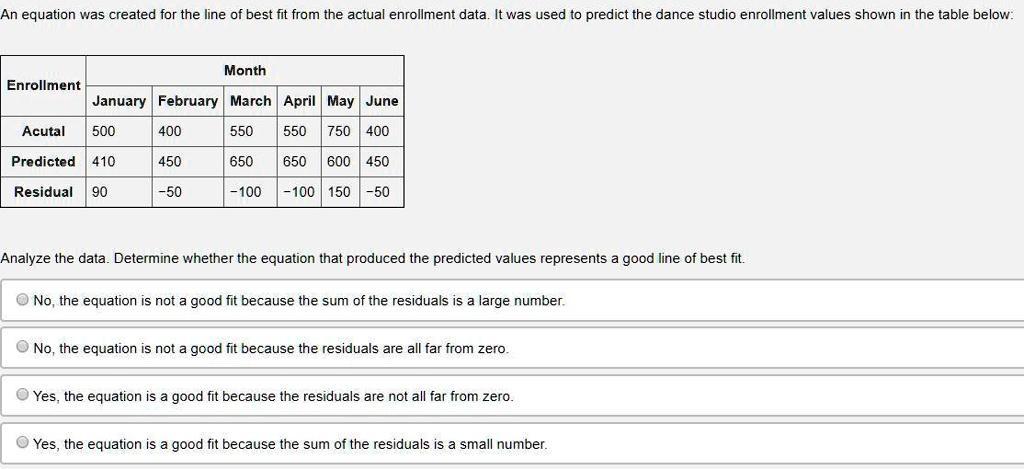Select radio 'residuals are not all far from zero'

pyautogui.click(x=23, y=395)
